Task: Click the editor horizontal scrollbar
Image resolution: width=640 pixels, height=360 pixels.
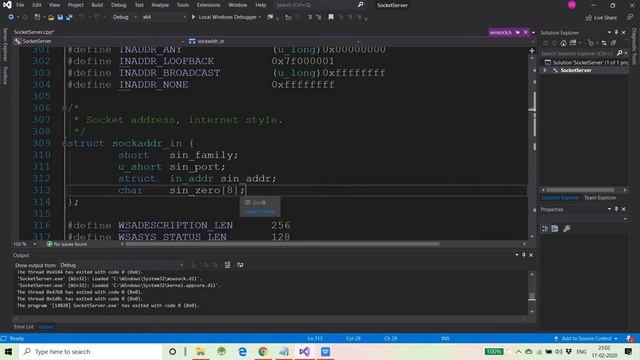Action: [x=282, y=244]
